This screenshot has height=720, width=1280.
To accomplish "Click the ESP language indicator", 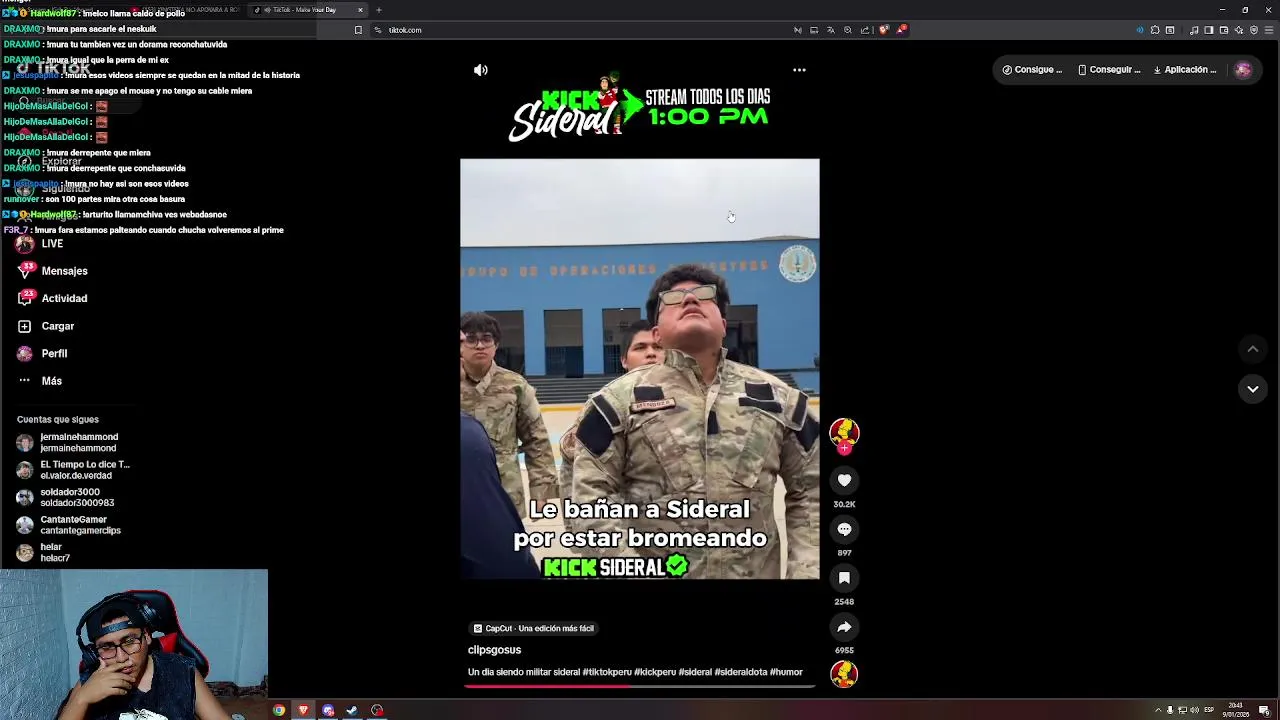I will pos(1209,710).
